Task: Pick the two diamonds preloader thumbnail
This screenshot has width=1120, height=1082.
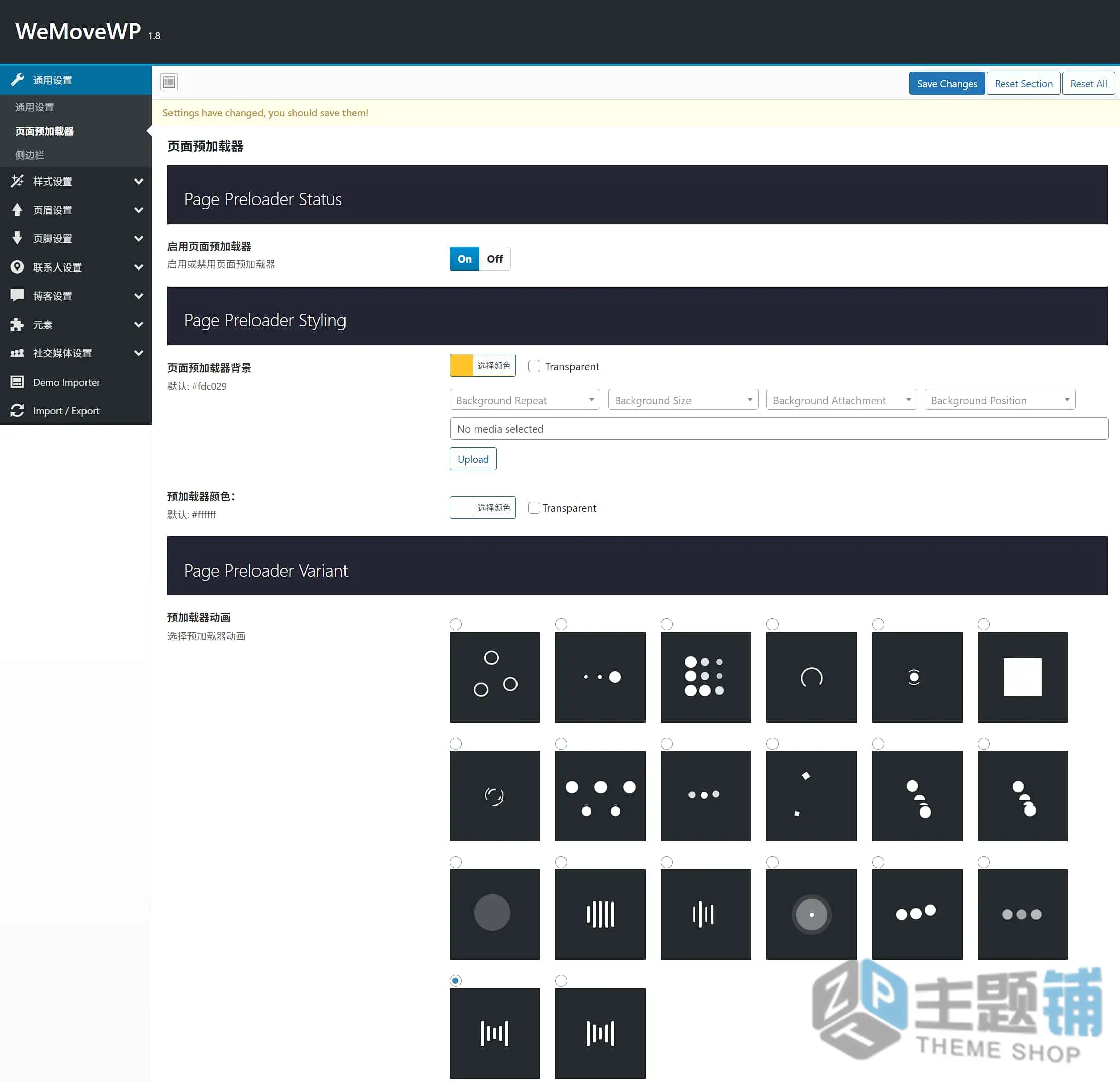Action: click(x=811, y=795)
